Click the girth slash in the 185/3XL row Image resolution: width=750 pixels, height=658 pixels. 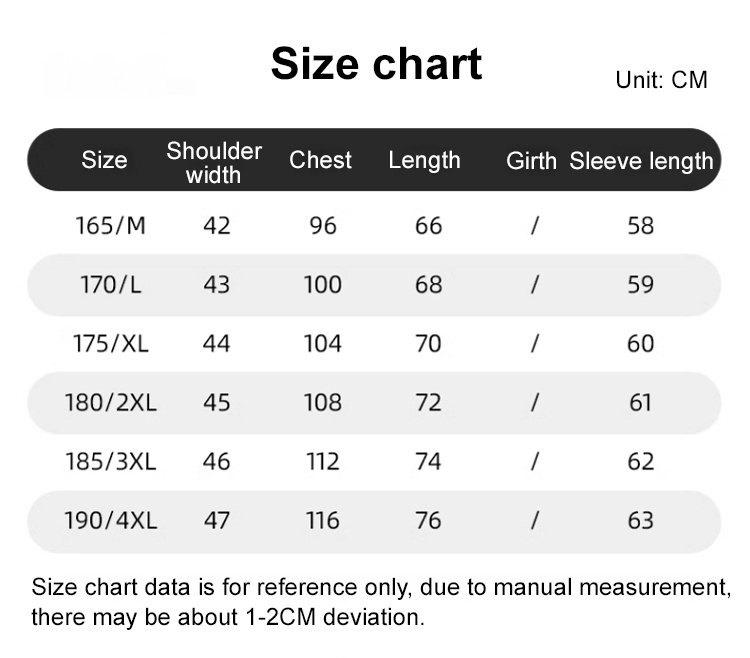tap(535, 461)
